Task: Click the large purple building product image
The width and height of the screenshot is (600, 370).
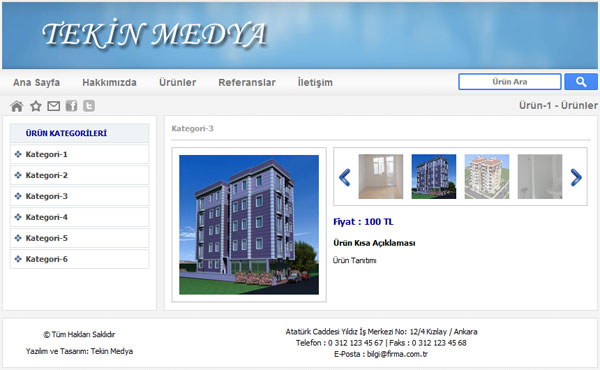Action: click(x=249, y=225)
